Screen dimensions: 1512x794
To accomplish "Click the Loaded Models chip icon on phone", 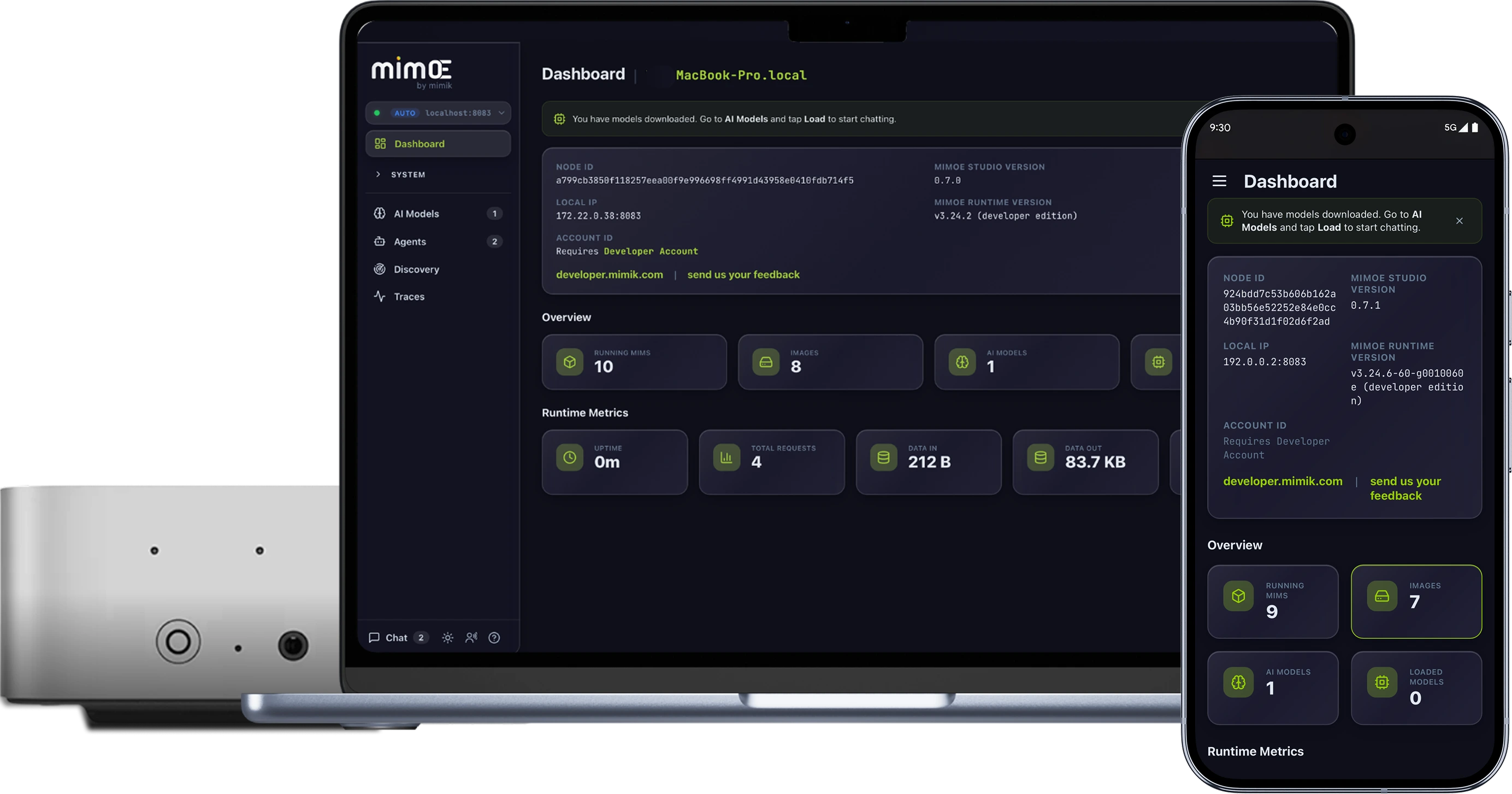I will [x=1383, y=683].
